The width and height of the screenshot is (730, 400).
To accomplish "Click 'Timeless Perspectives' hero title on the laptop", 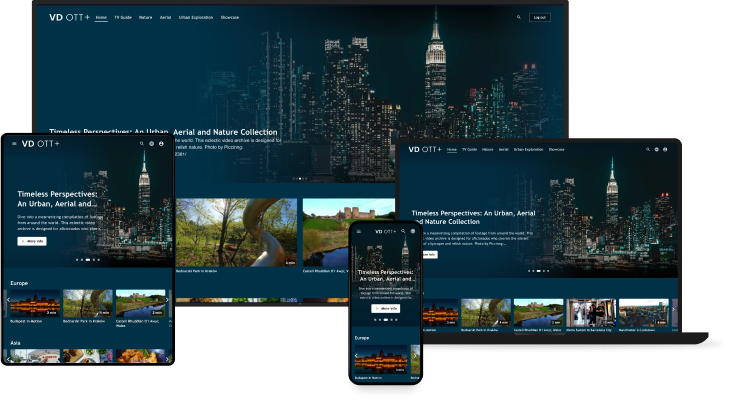I will [473, 217].
